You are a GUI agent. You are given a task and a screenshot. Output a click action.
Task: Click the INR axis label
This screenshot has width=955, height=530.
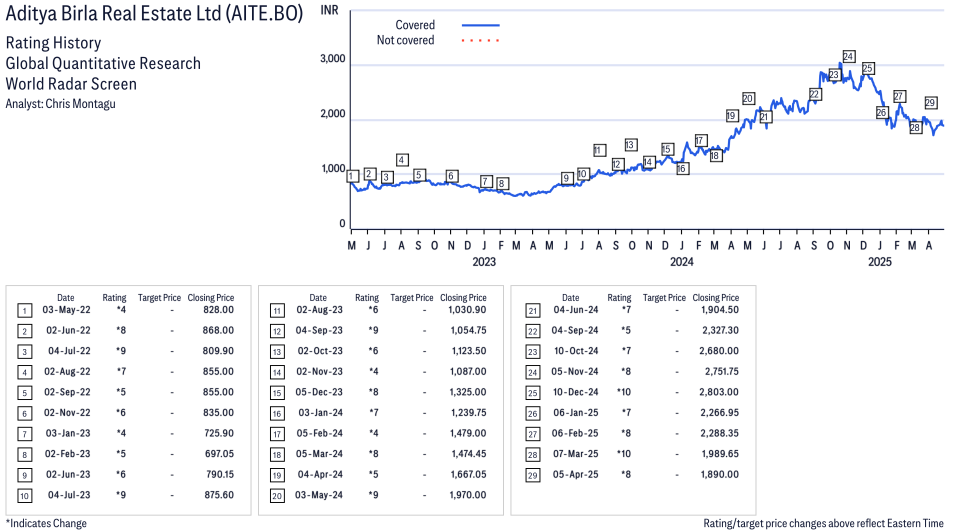tap(329, 10)
